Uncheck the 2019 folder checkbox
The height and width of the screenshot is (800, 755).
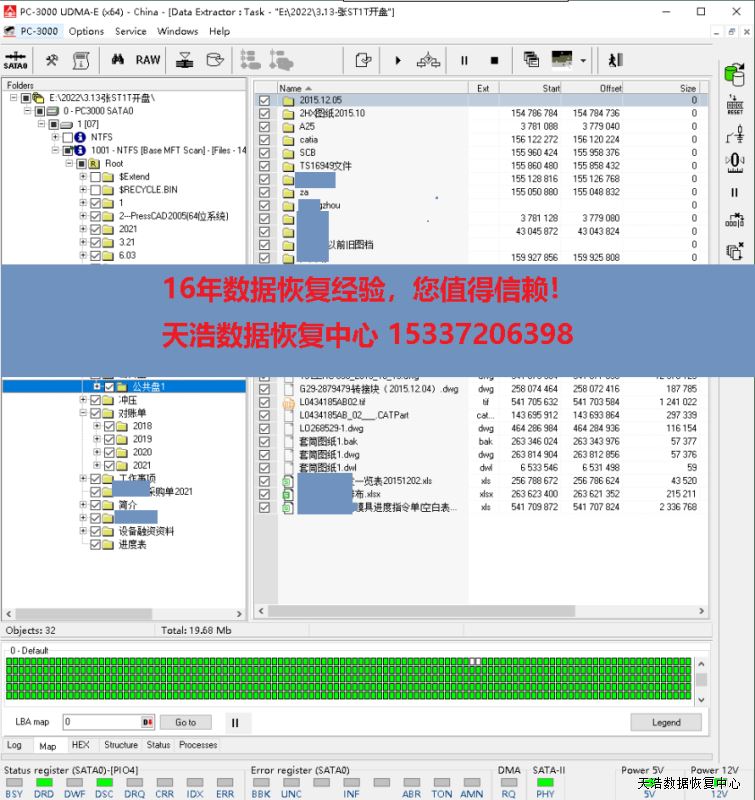110,439
